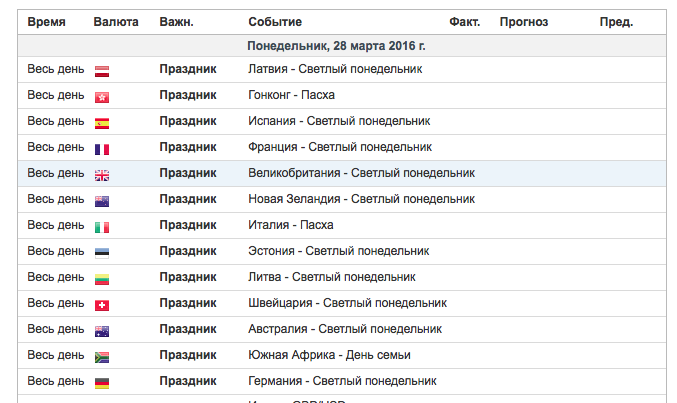Click the South Africa flag icon
This screenshot has height=403, width=677.
click(x=102, y=357)
